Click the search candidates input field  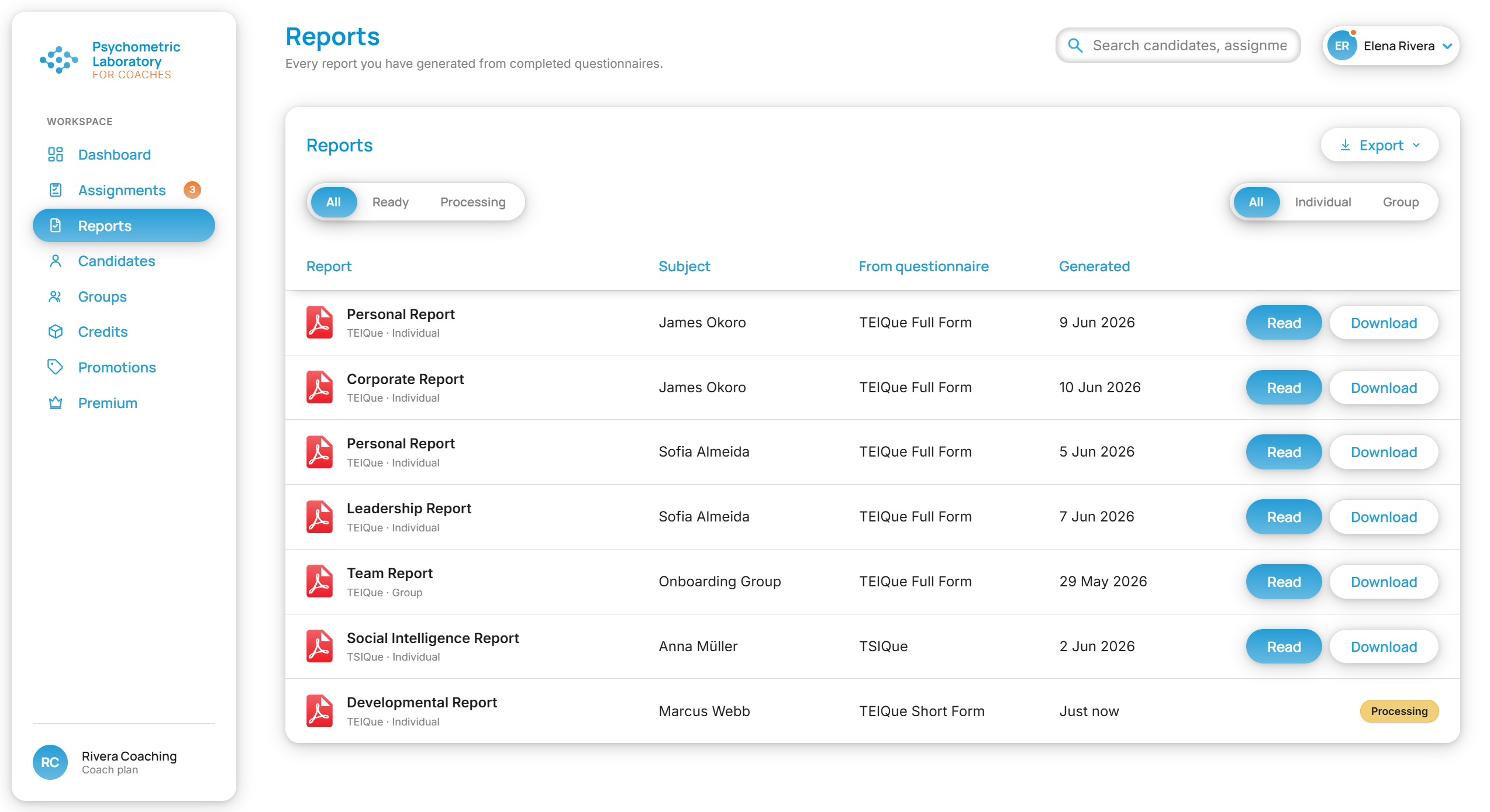tap(1178, 46)
